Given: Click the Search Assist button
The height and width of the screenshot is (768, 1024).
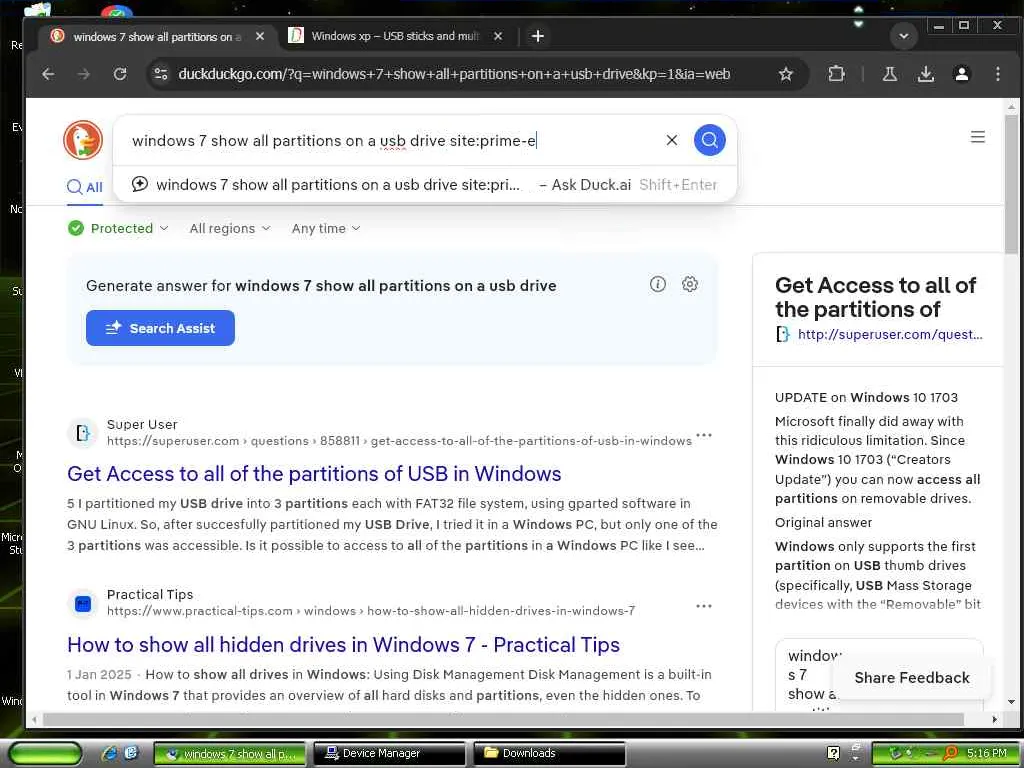Looking at the screenshot, I should 160,328.
